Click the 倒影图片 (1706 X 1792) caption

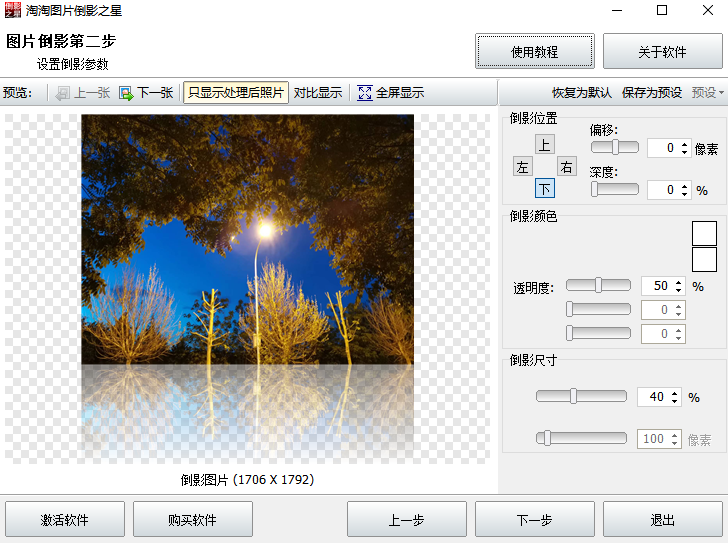click(247, 479)
